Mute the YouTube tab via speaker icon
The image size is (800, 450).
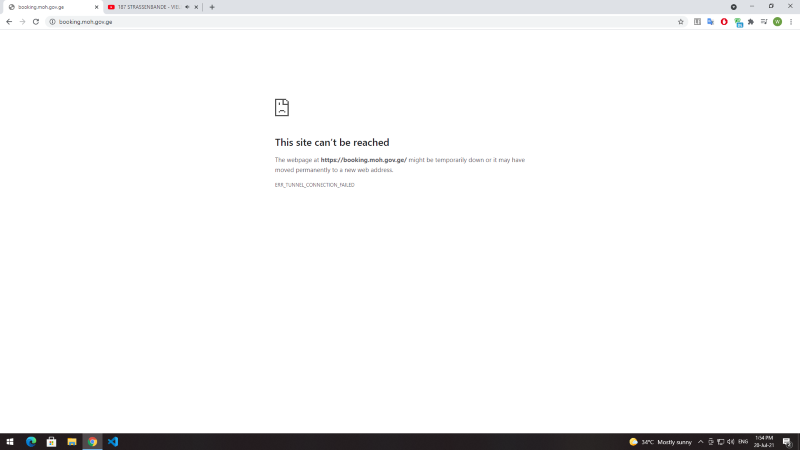coord(187,7)
